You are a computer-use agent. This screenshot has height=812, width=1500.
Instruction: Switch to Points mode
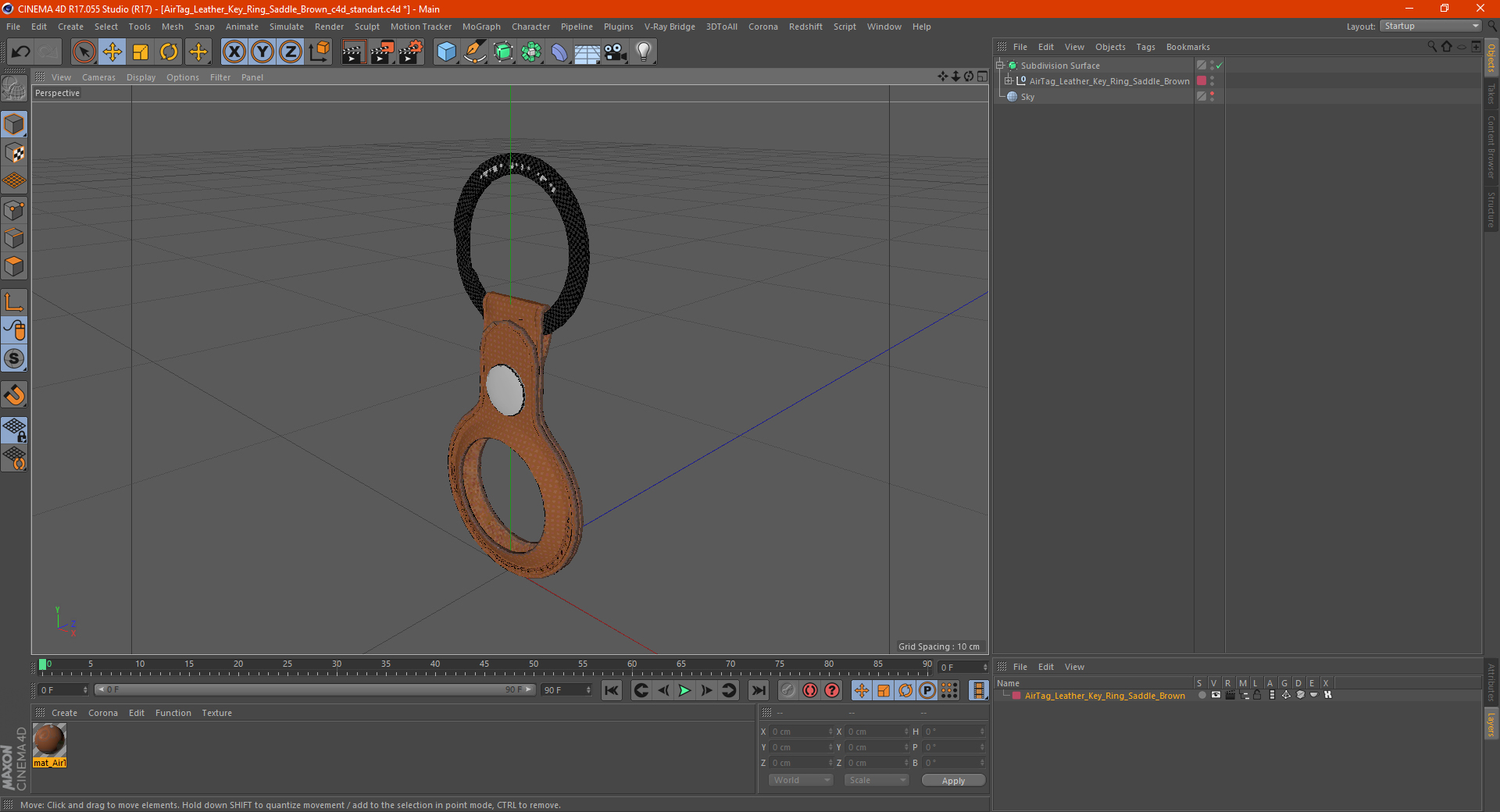click(14, 210)
